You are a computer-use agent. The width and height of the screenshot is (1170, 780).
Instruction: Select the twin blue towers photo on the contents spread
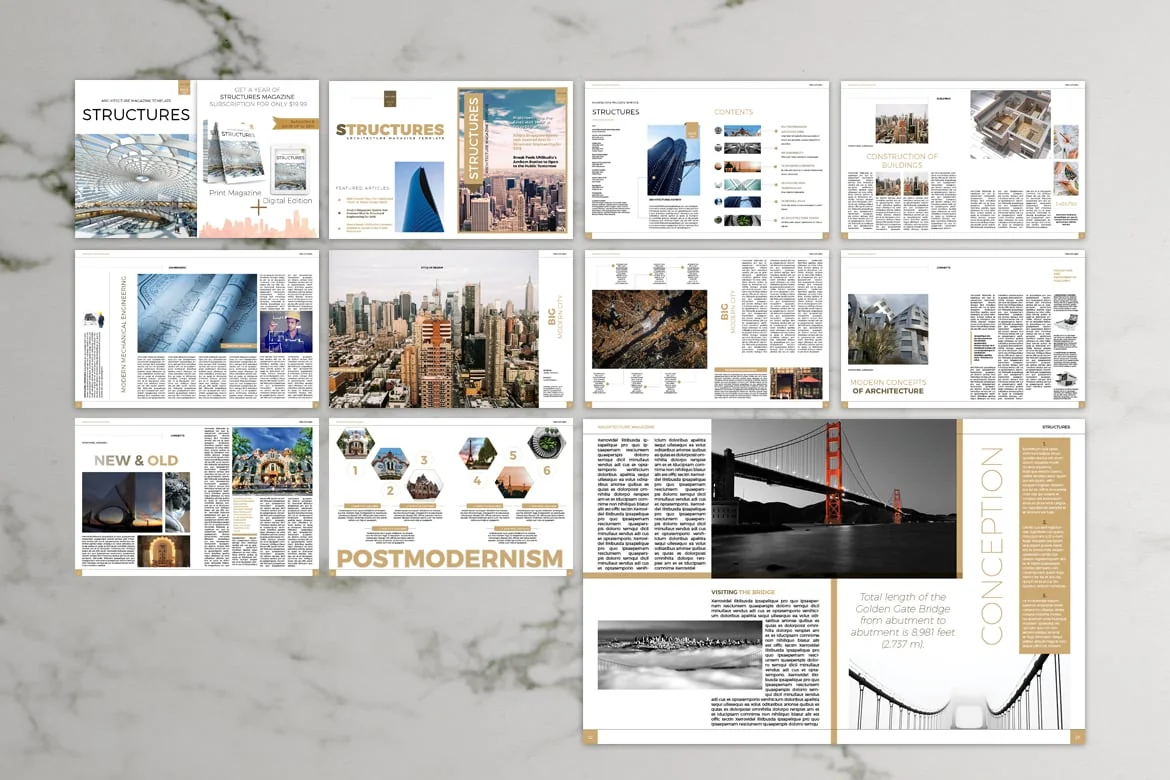(673, 160)
